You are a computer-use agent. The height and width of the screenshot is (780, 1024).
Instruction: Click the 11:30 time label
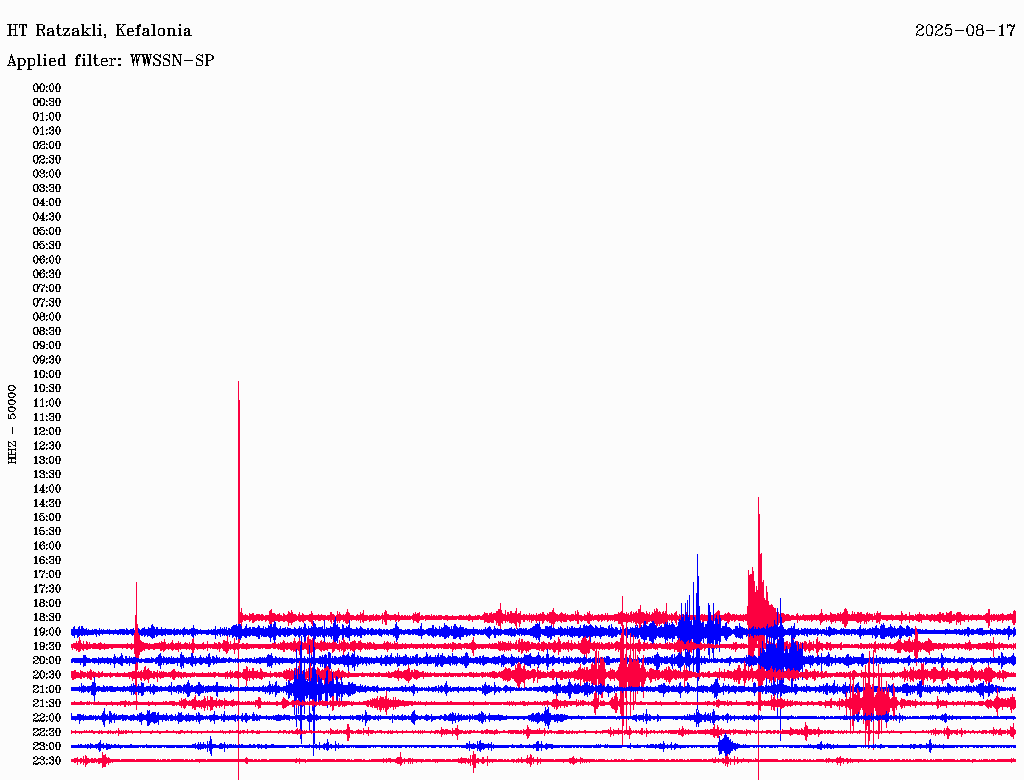47,417
